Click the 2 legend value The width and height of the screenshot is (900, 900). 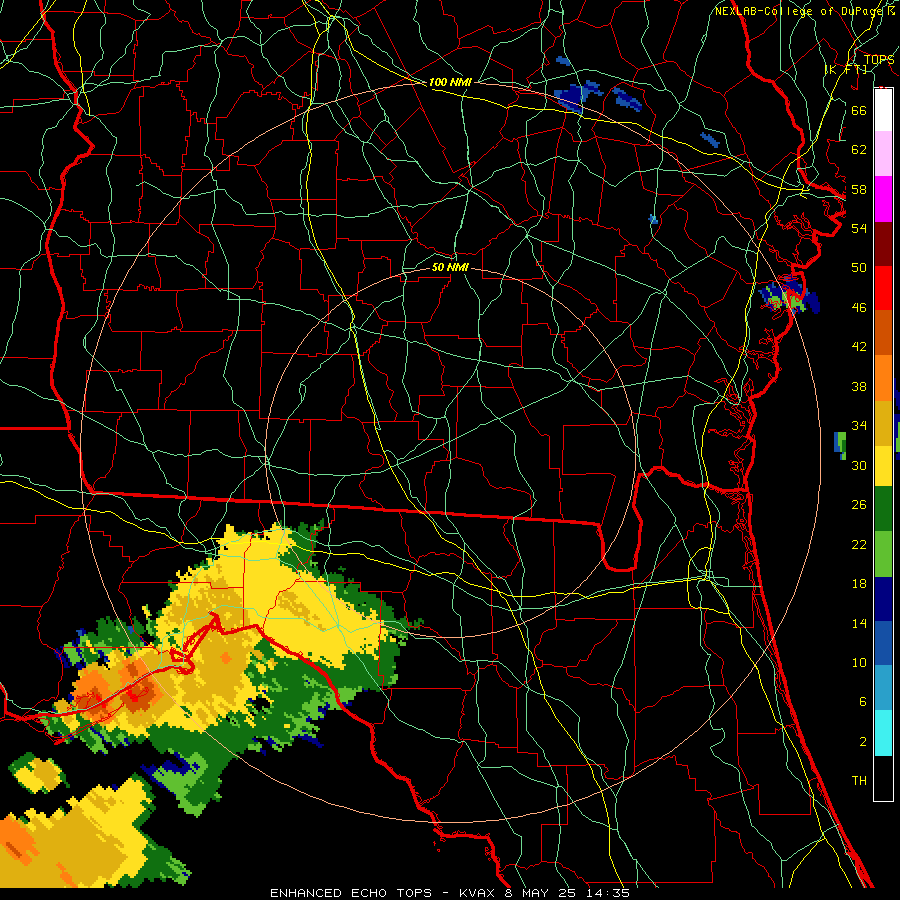[x=862, y=742]
